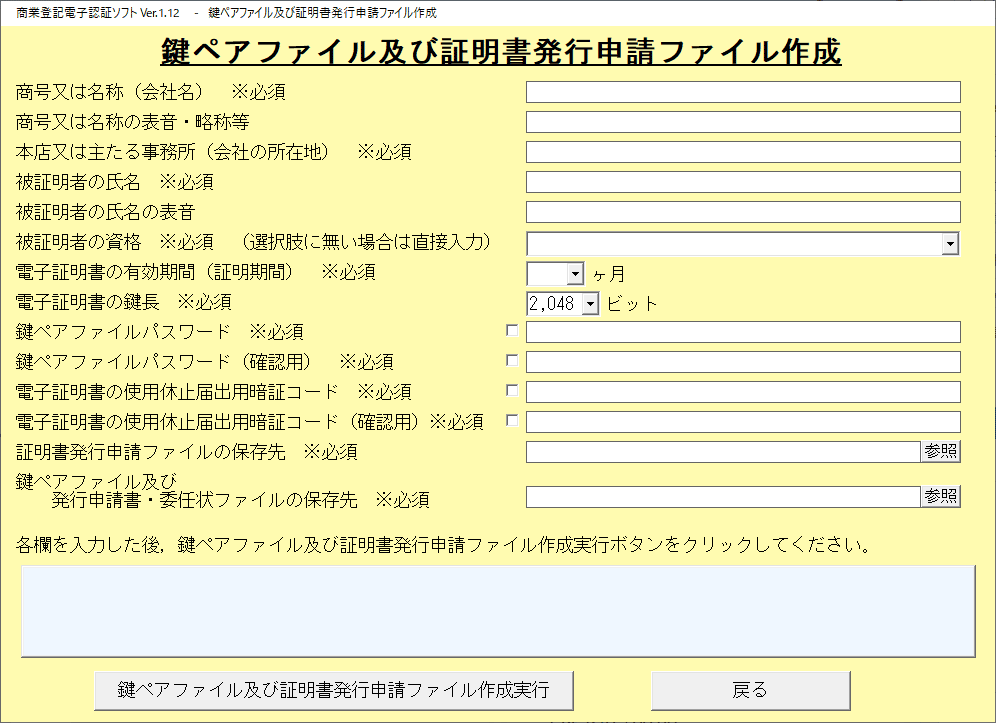The width and height of the screenshot is (996, 723).
Task: Click the 使用休止届出用暗証コード input field
Action: pos(742,392)
